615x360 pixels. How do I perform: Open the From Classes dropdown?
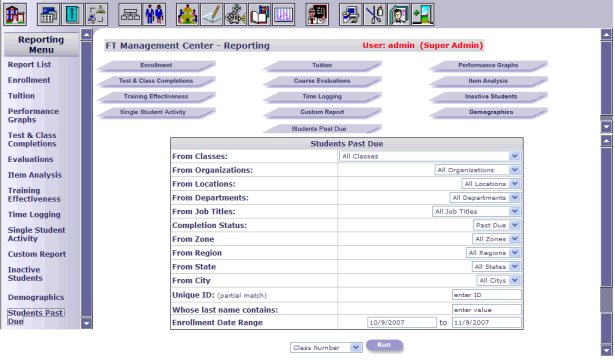430,156
